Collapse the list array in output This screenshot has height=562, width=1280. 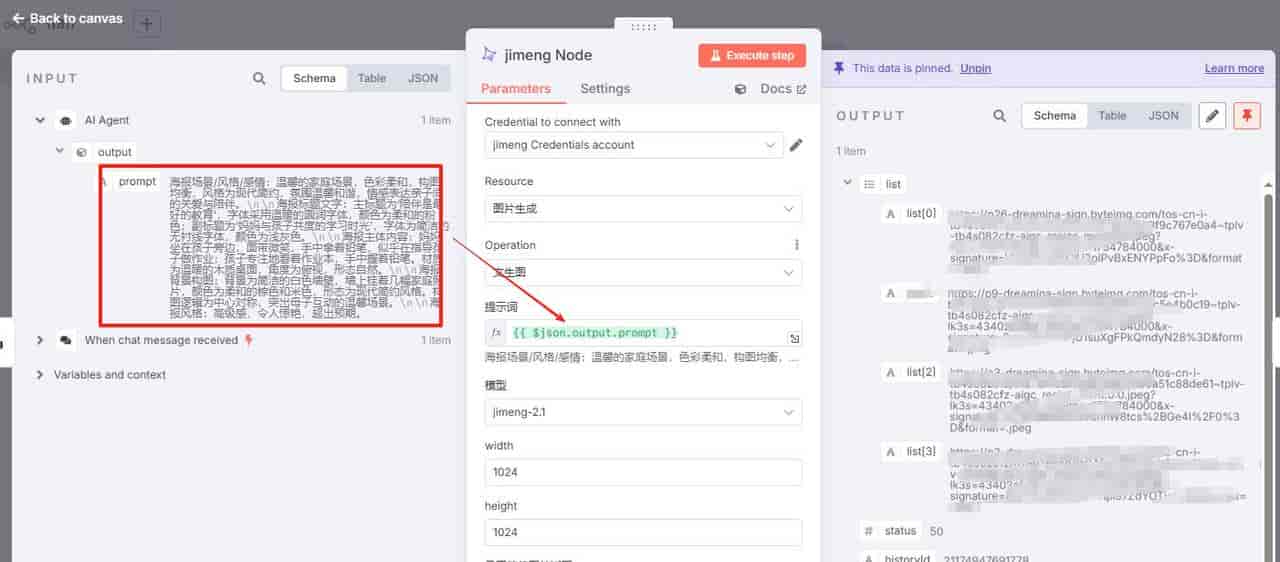[848, 184]
